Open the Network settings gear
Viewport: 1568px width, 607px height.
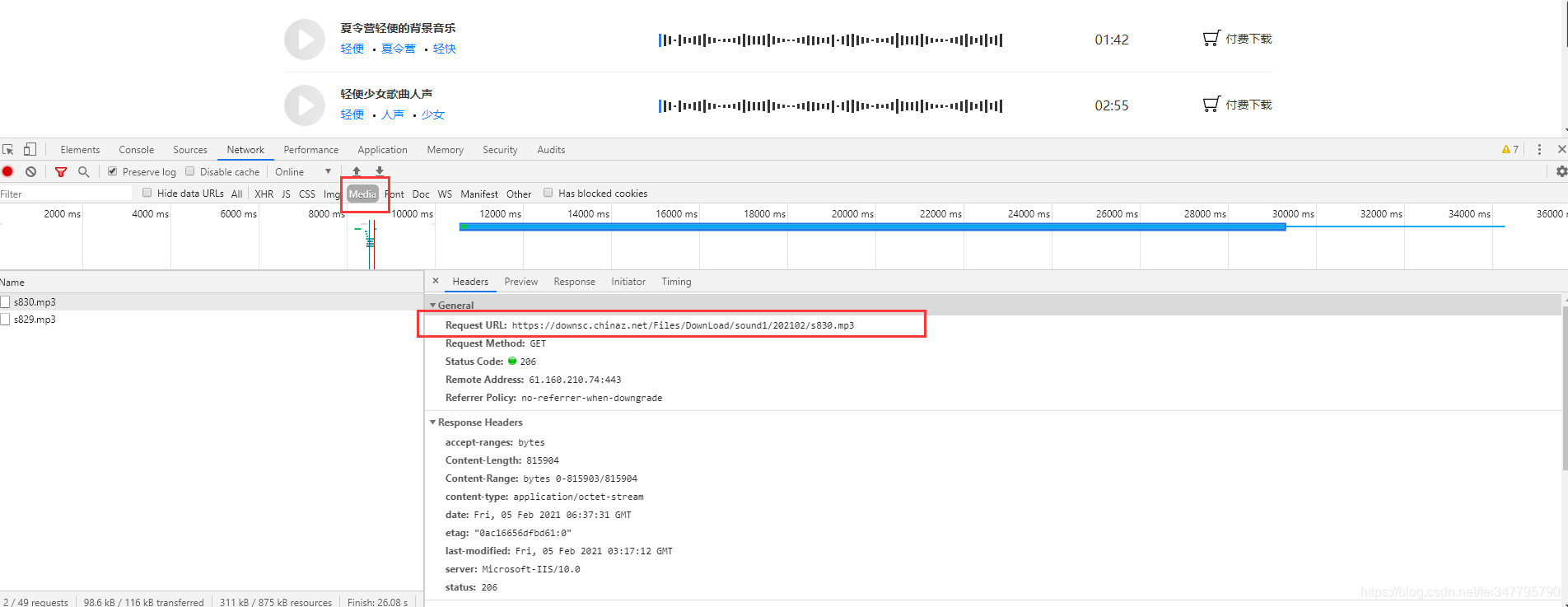(1561, 171)
